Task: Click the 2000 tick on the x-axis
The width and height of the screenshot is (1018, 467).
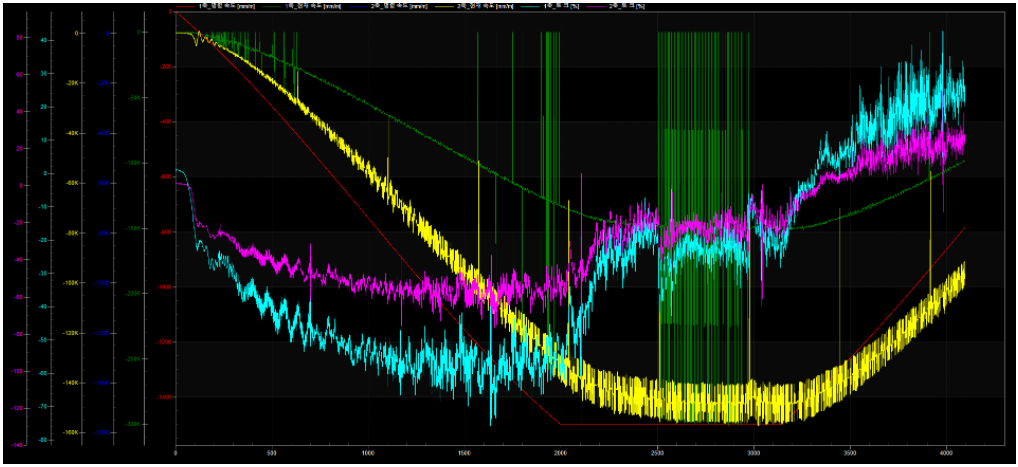Action: 561,452
